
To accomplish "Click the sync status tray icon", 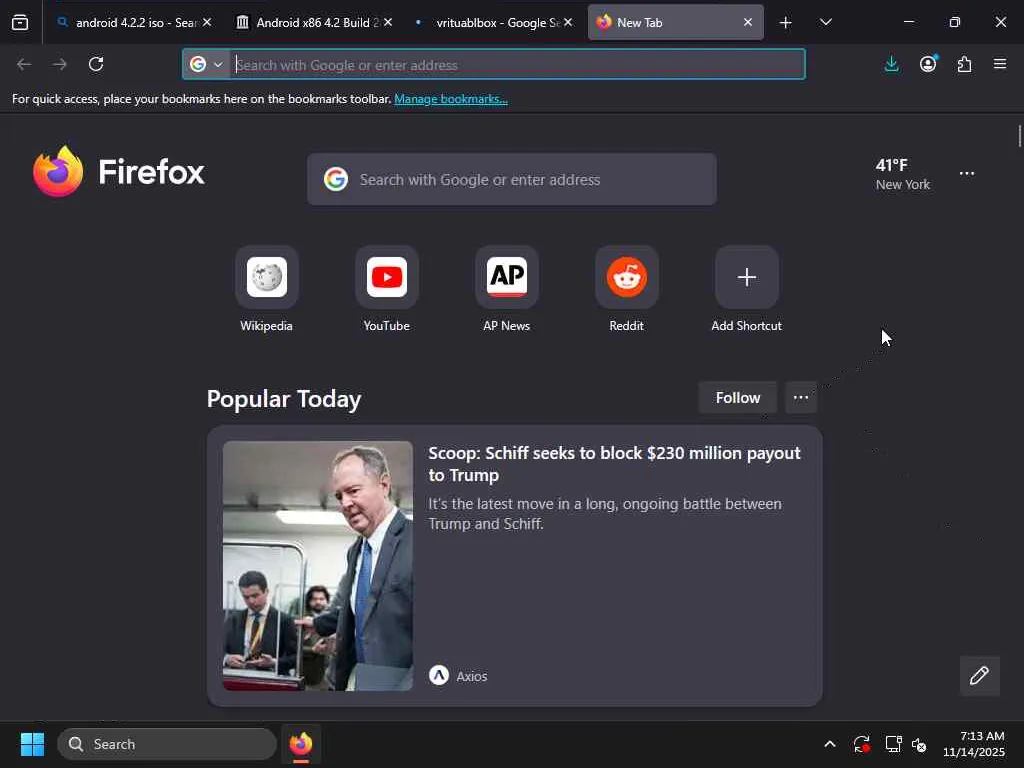I will 861,744.
